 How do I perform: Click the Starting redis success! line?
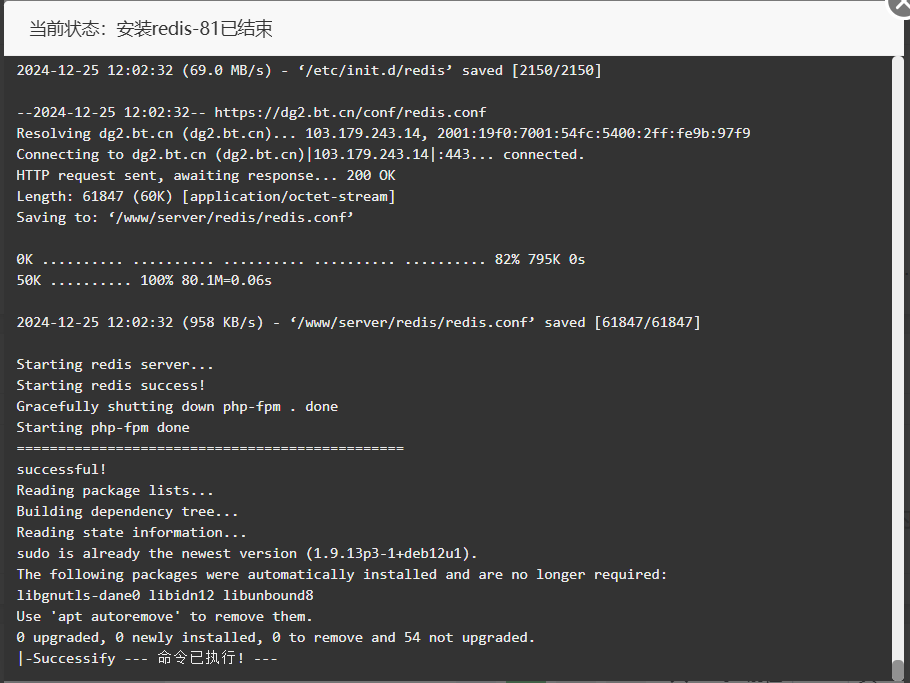110,385
